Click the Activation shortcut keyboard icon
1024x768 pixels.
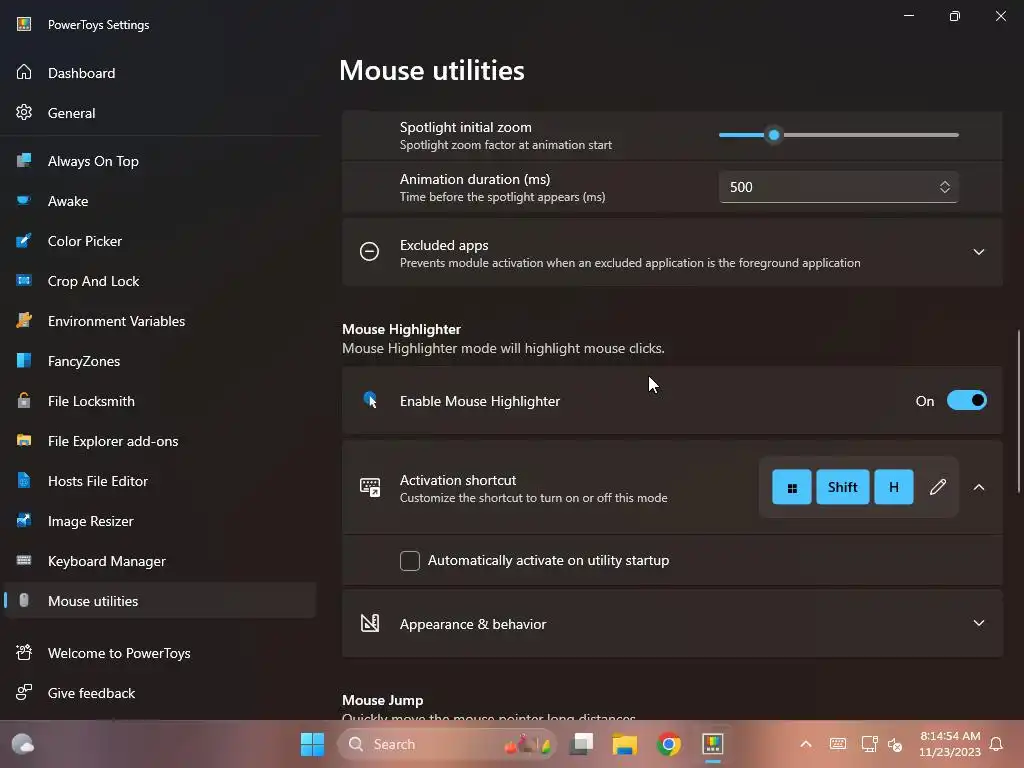370,487
